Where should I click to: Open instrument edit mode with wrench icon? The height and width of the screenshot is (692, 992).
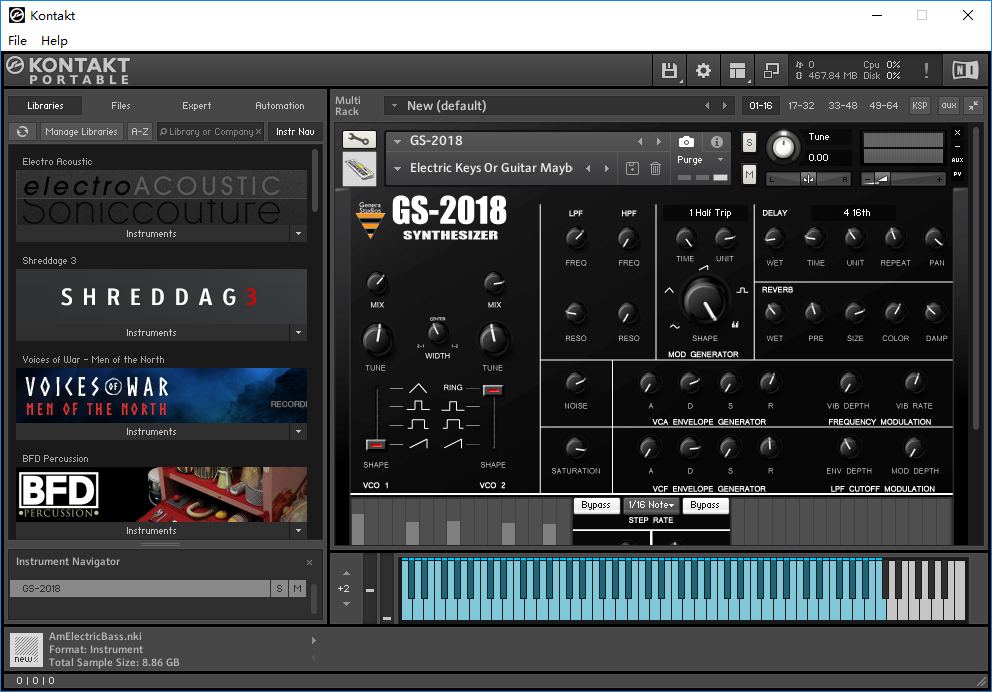[359, 140]
